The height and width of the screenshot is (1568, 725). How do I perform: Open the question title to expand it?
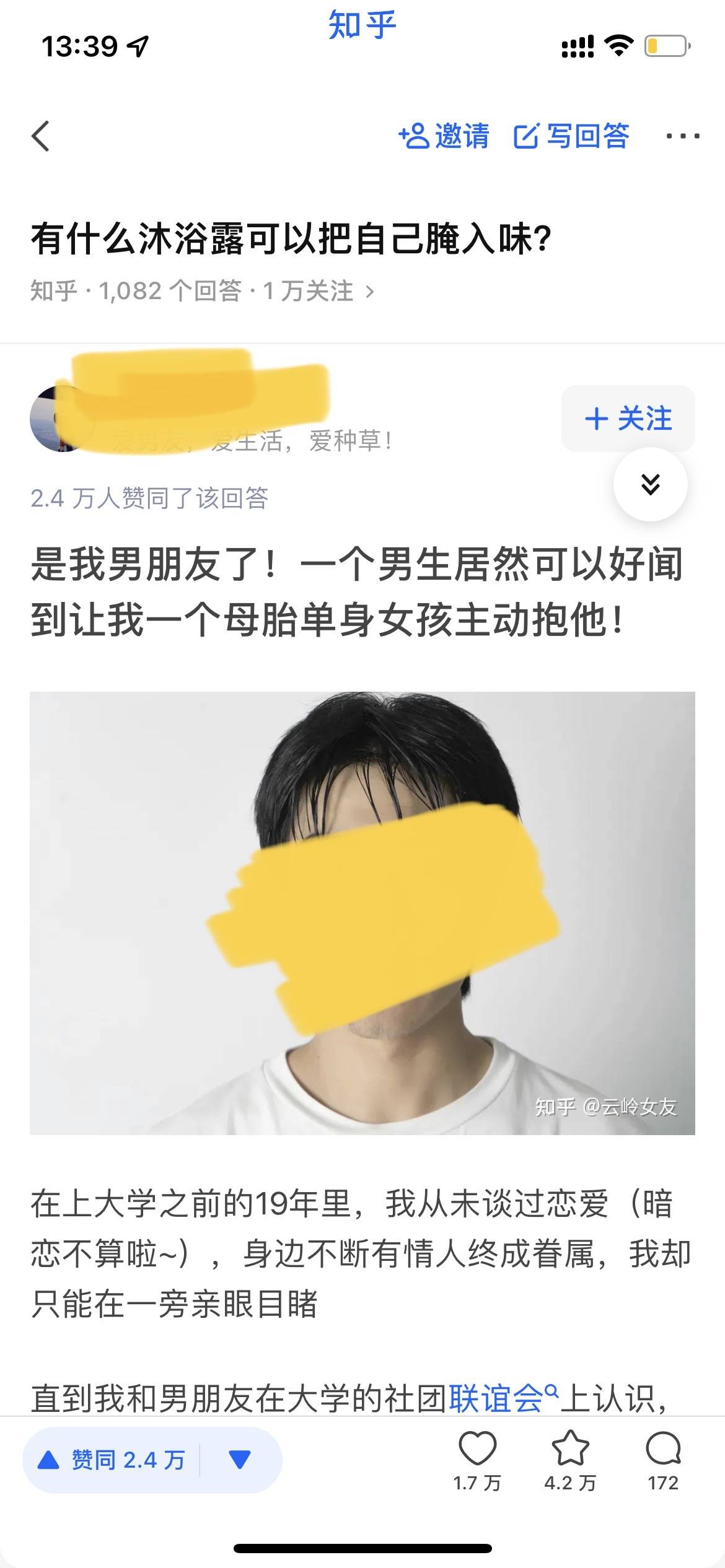pyautogui.click(x=291, y=239)
